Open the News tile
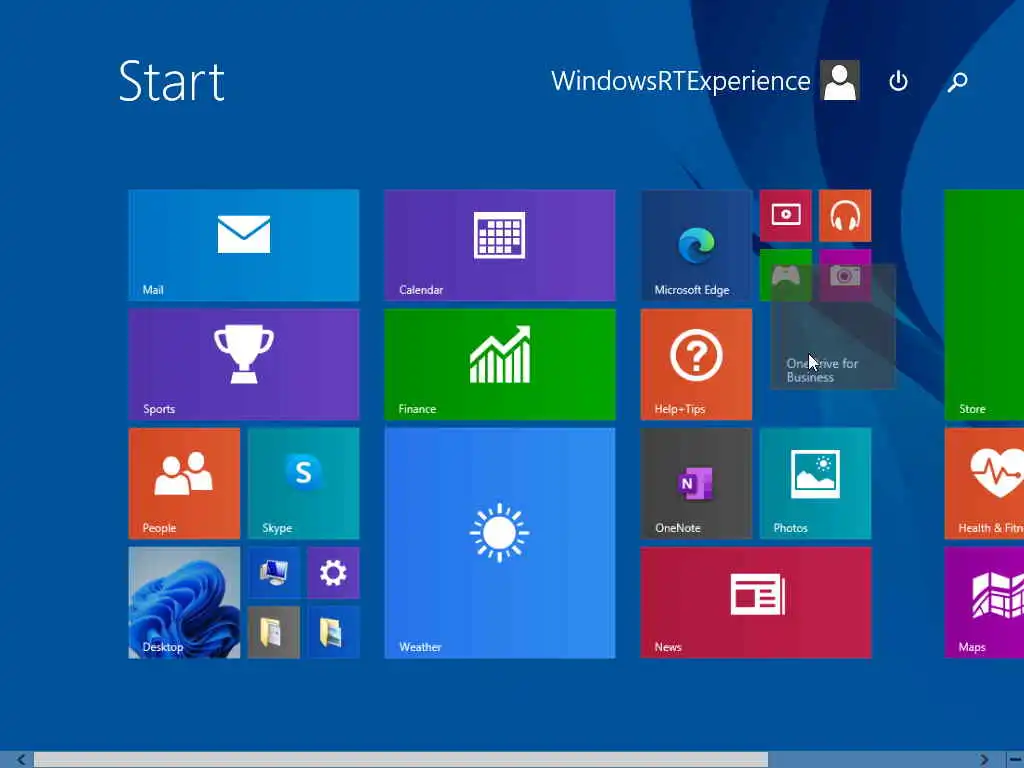 pyautogui.click(x=756, y=603)
